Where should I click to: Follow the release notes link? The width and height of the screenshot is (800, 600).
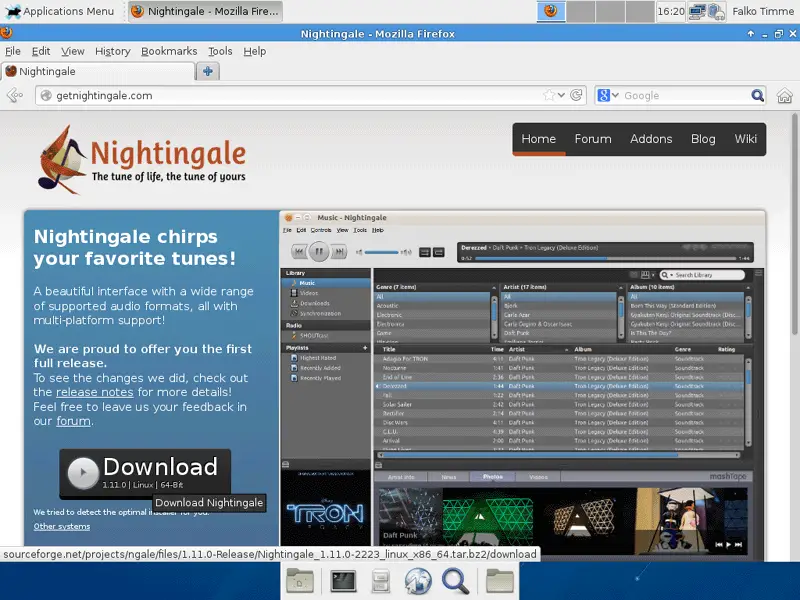(94, 392)
